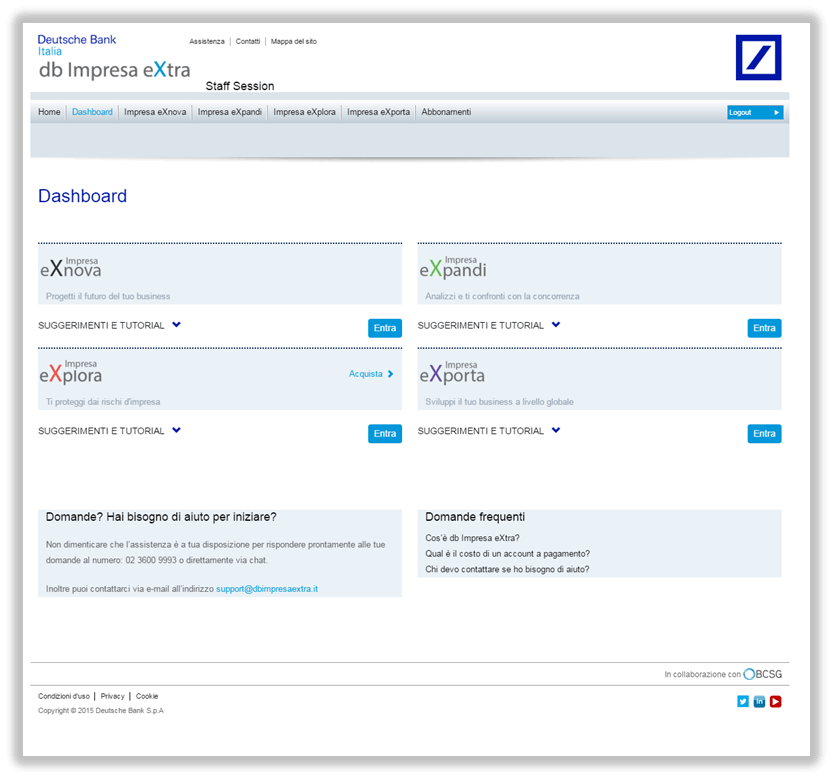Open FAQ 'Cos'è db Impresa eXtra?'
Viewport: 833px width, 779px height.
coord(472,538)
